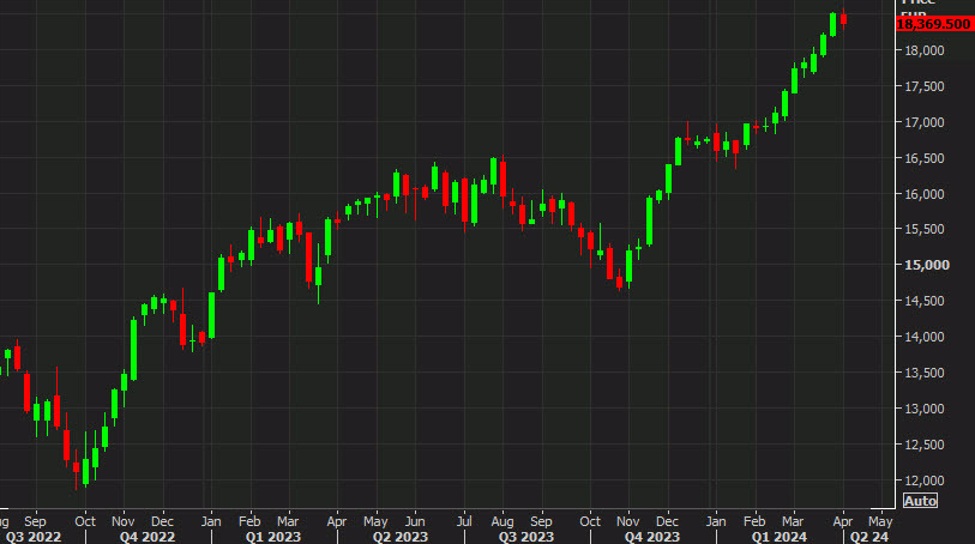The height and width of the screenshot is (544, 975).
Task: Click the Jul month label on time axis
Action: tap(464, 521)
